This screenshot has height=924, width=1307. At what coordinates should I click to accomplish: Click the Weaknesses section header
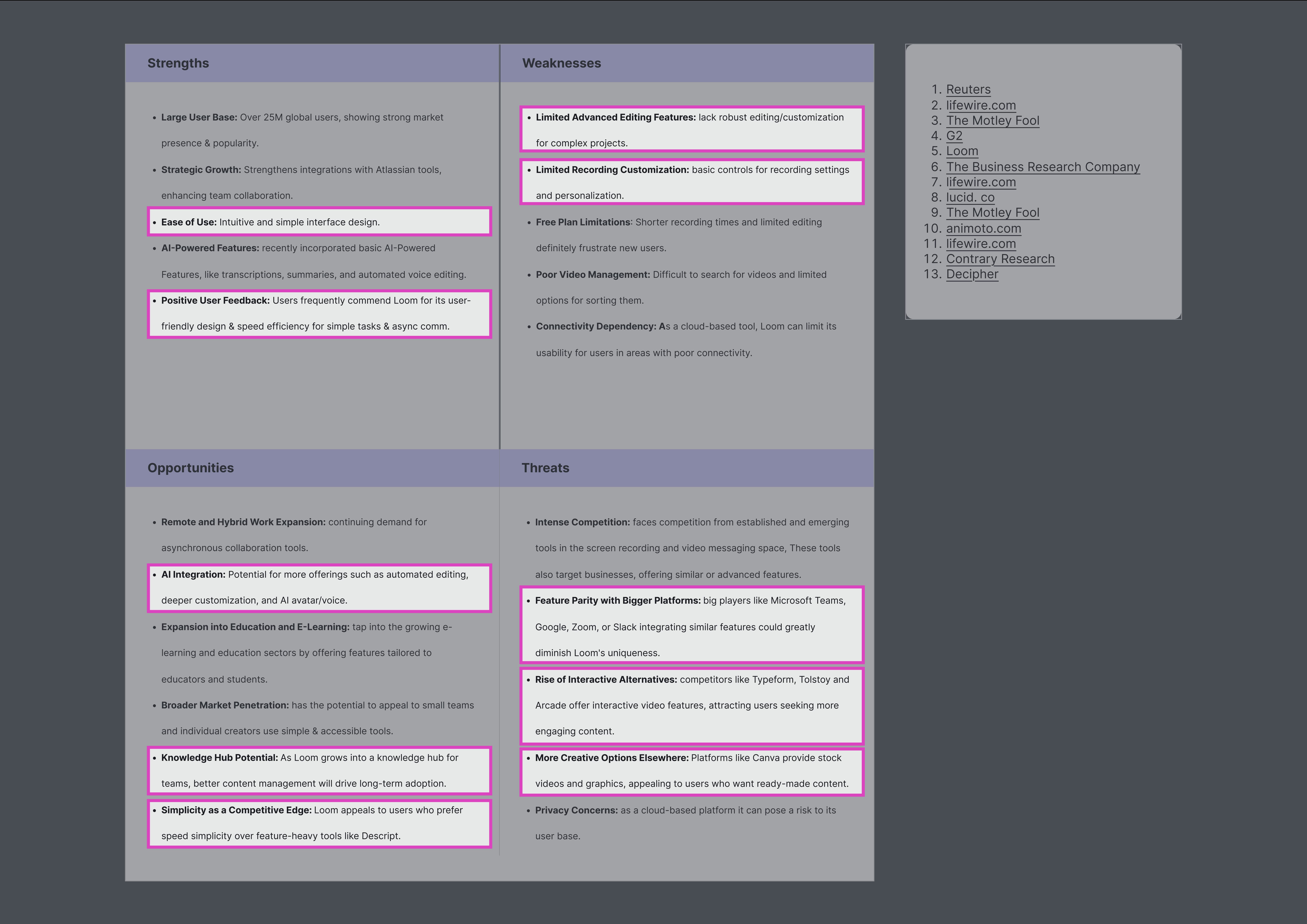[561, 63]
